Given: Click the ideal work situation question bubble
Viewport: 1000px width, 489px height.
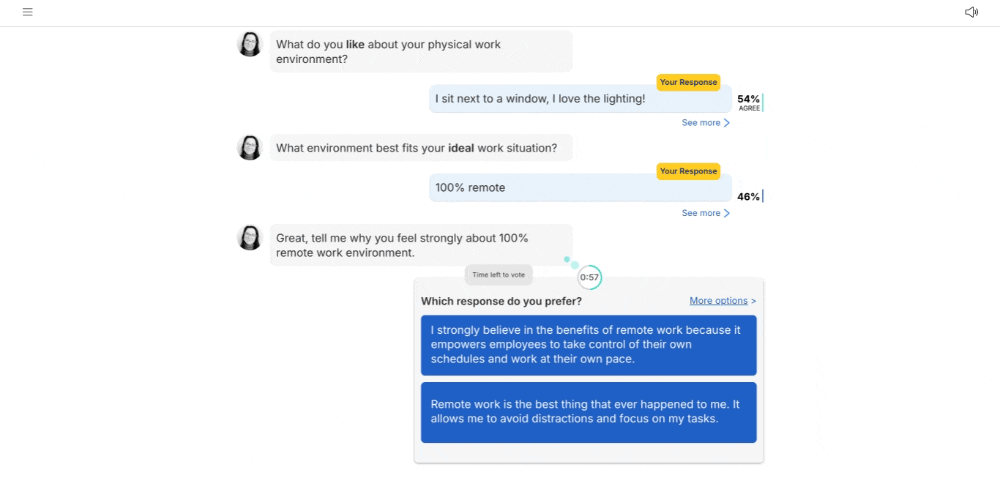Looking at the screenshot, I should coord(420,148).
